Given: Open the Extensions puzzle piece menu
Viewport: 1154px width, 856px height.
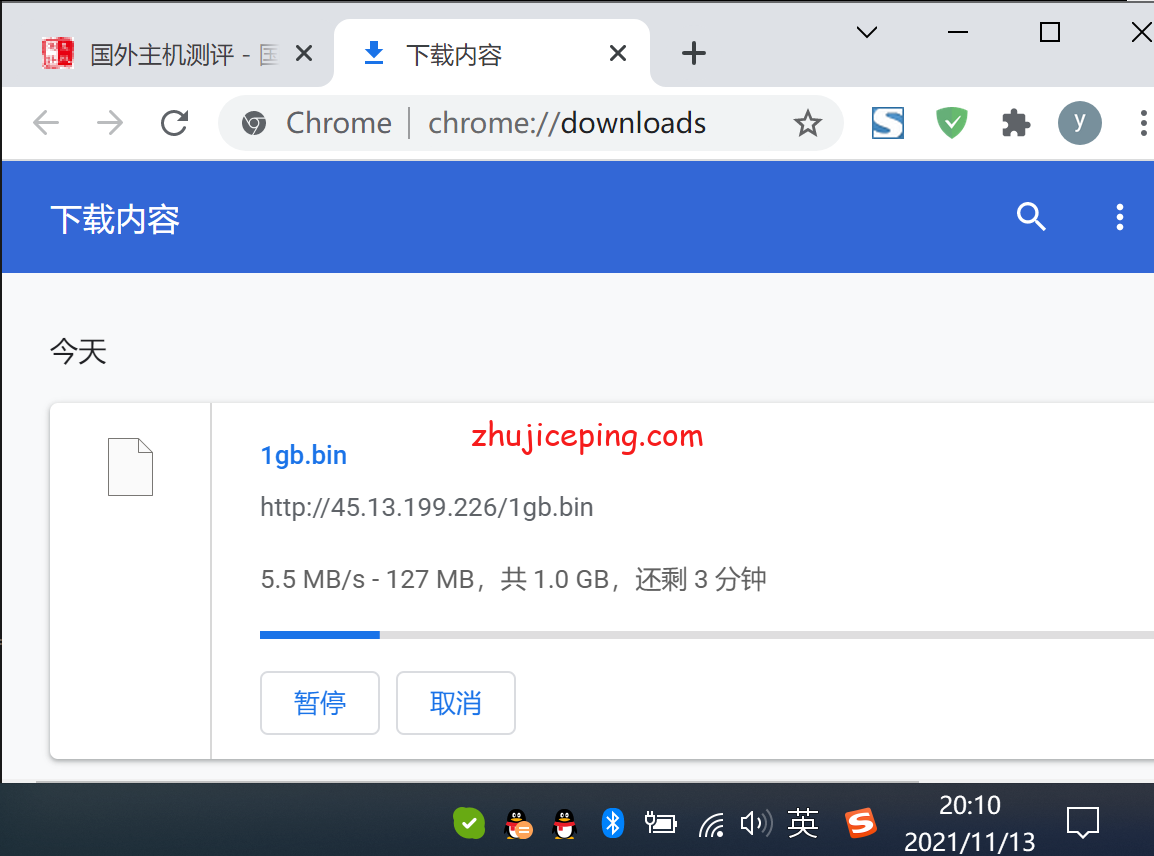Looking at the screenshot, I should point(1015,123).
